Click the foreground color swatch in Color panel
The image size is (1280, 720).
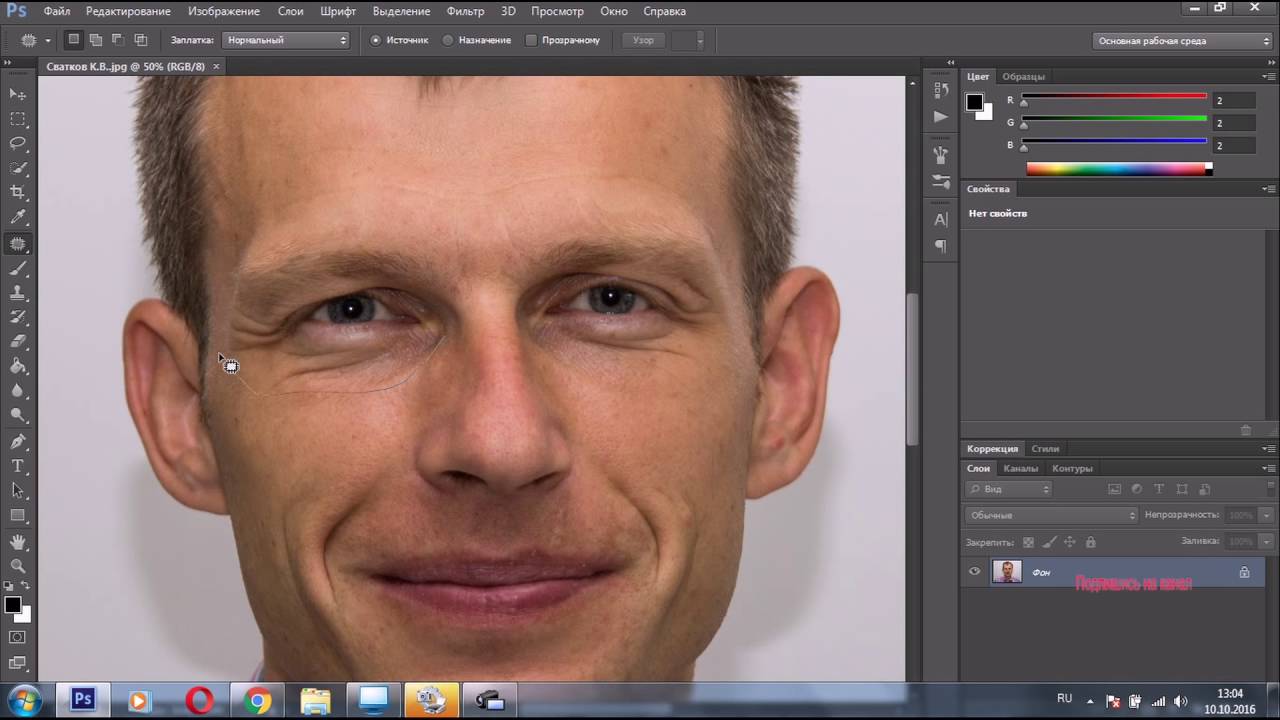(x=974, y=102)
